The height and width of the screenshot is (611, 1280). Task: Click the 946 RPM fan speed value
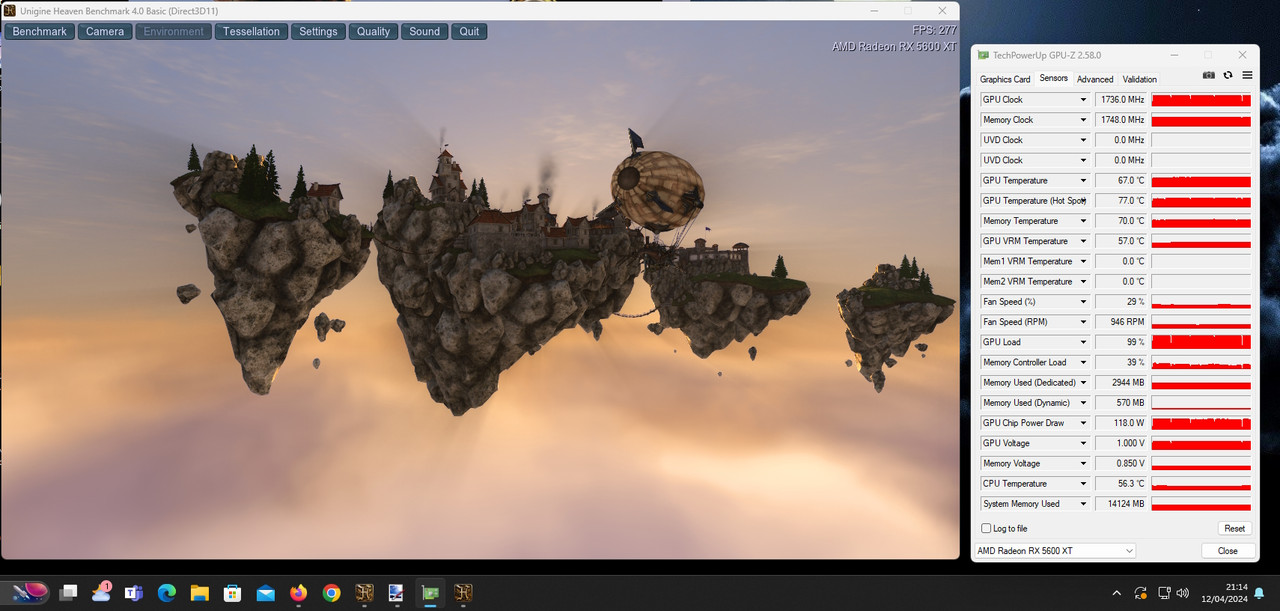[x=1121, y=322]
